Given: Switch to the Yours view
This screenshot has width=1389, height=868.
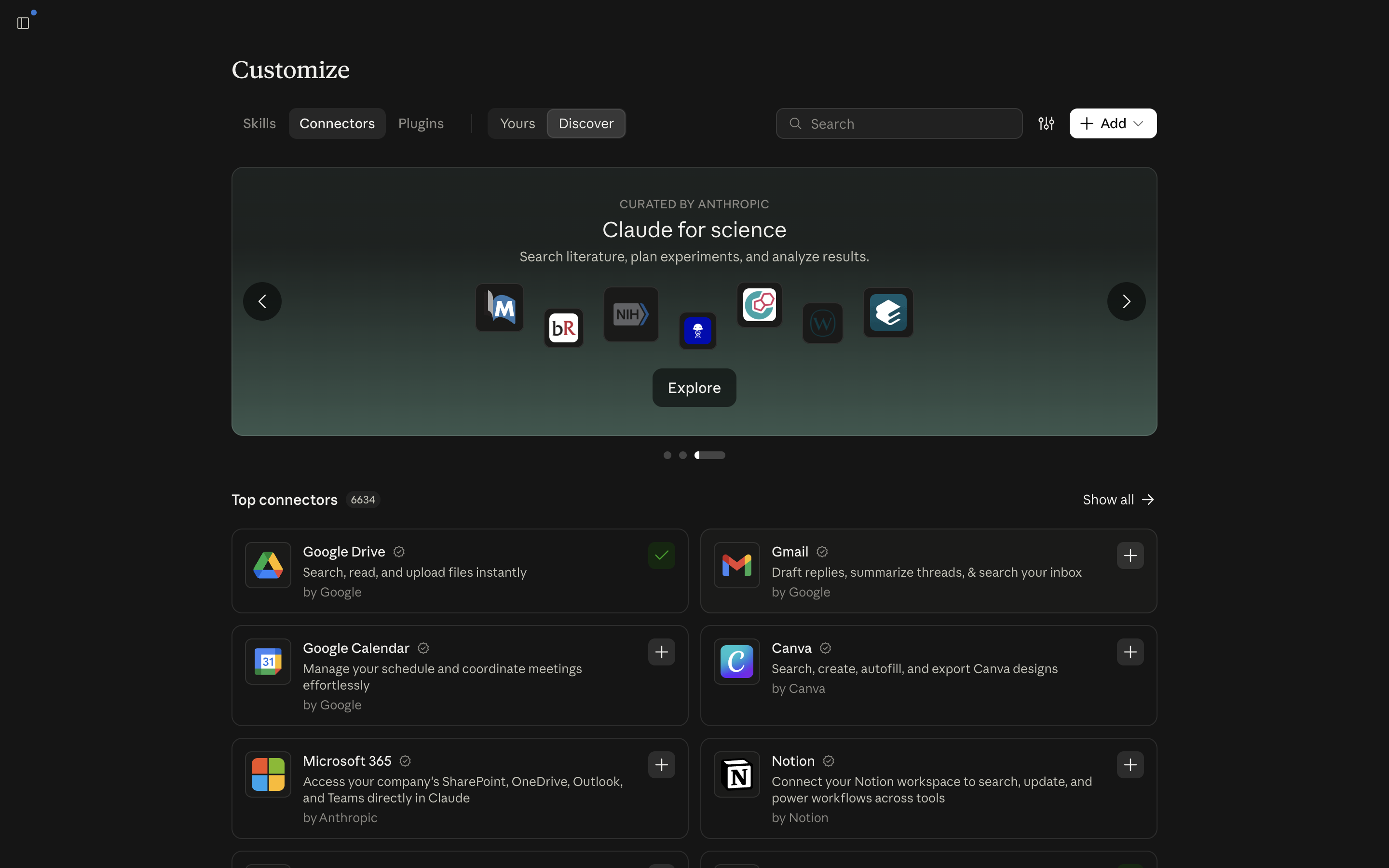Looking at the screenshot, I should pyautogui.click(x=517, y=123).
